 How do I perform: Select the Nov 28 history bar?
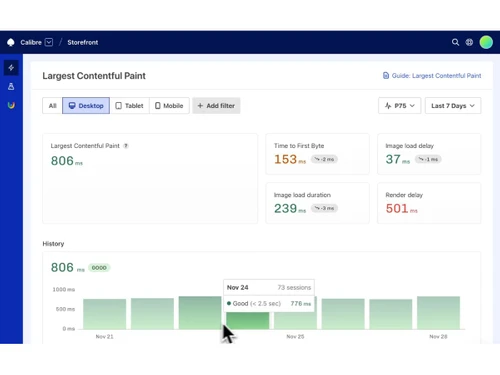point(438,313)
